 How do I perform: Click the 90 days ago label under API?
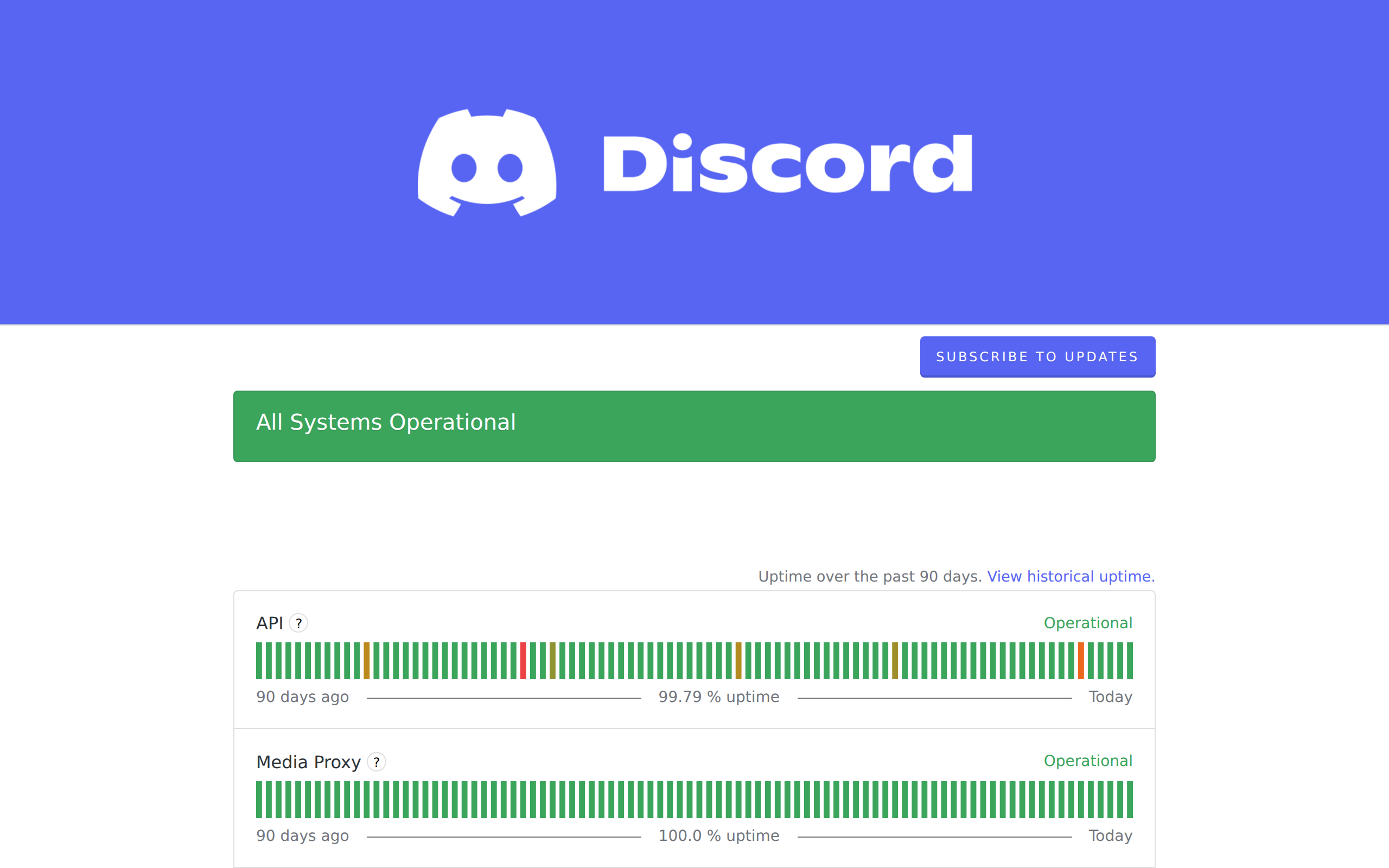click(x=302, y=697)
